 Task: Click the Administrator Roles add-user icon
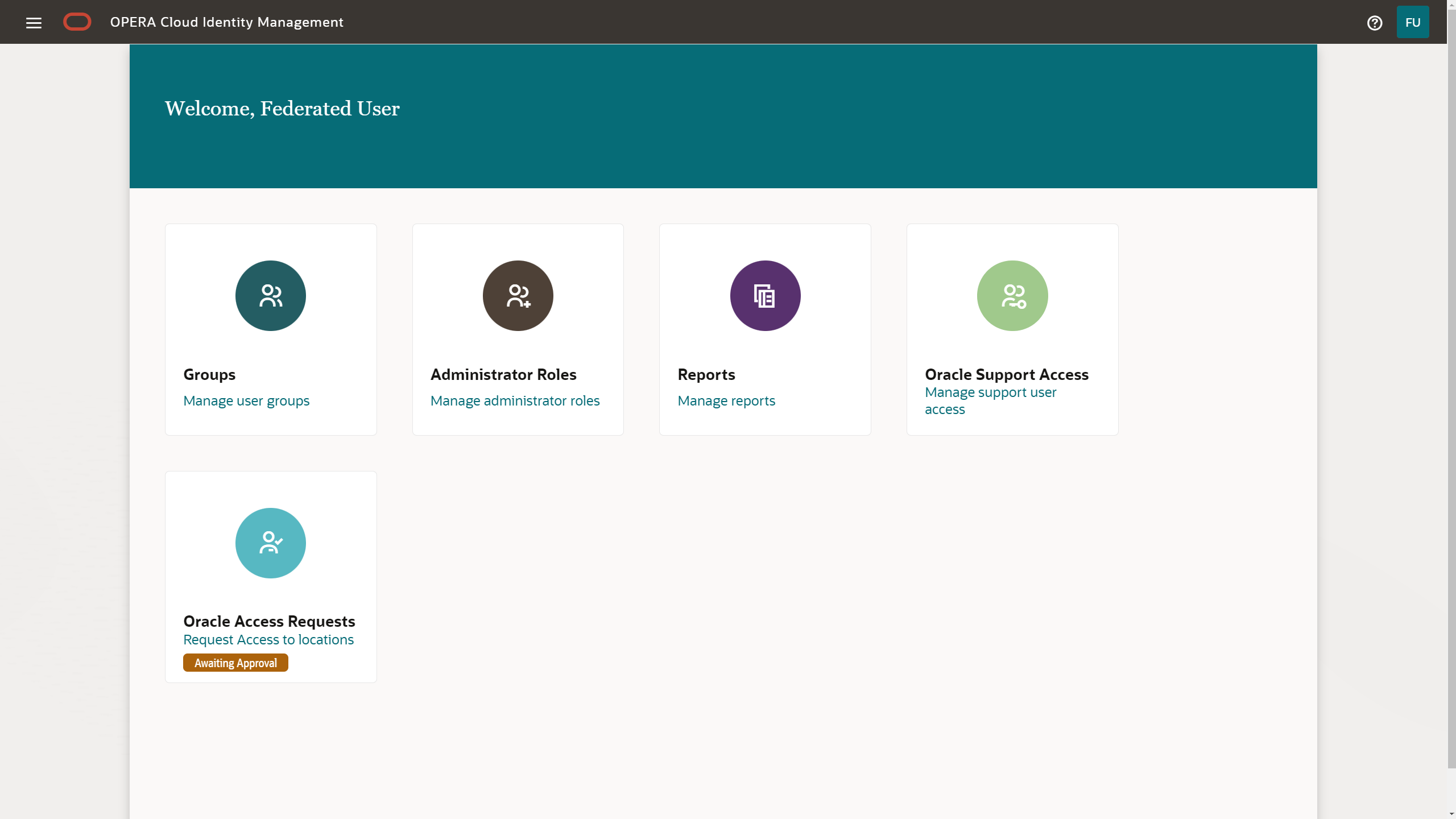(x=518, y=296)
